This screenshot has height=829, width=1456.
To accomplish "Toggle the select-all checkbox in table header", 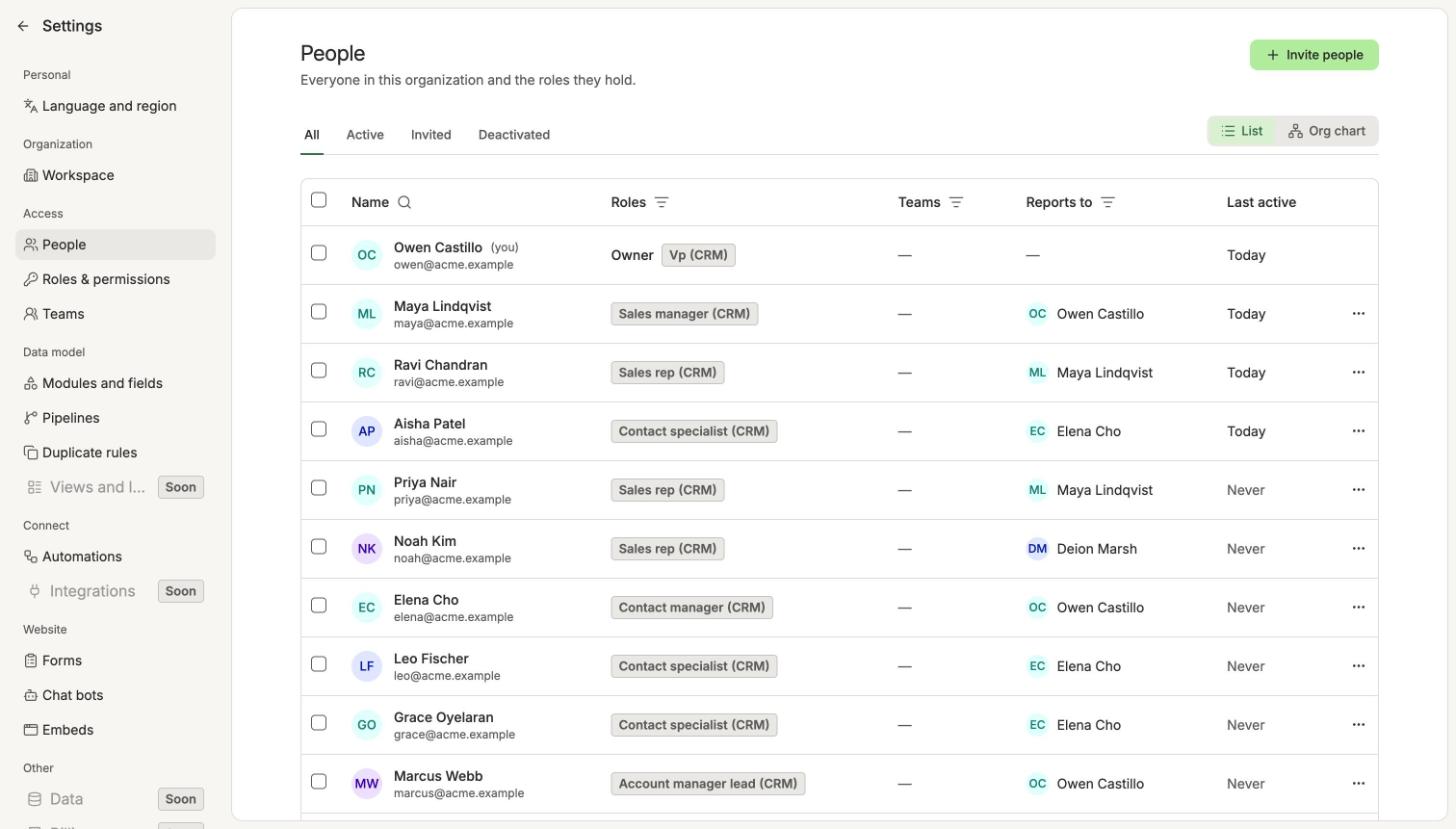I will tap(319, 200).
